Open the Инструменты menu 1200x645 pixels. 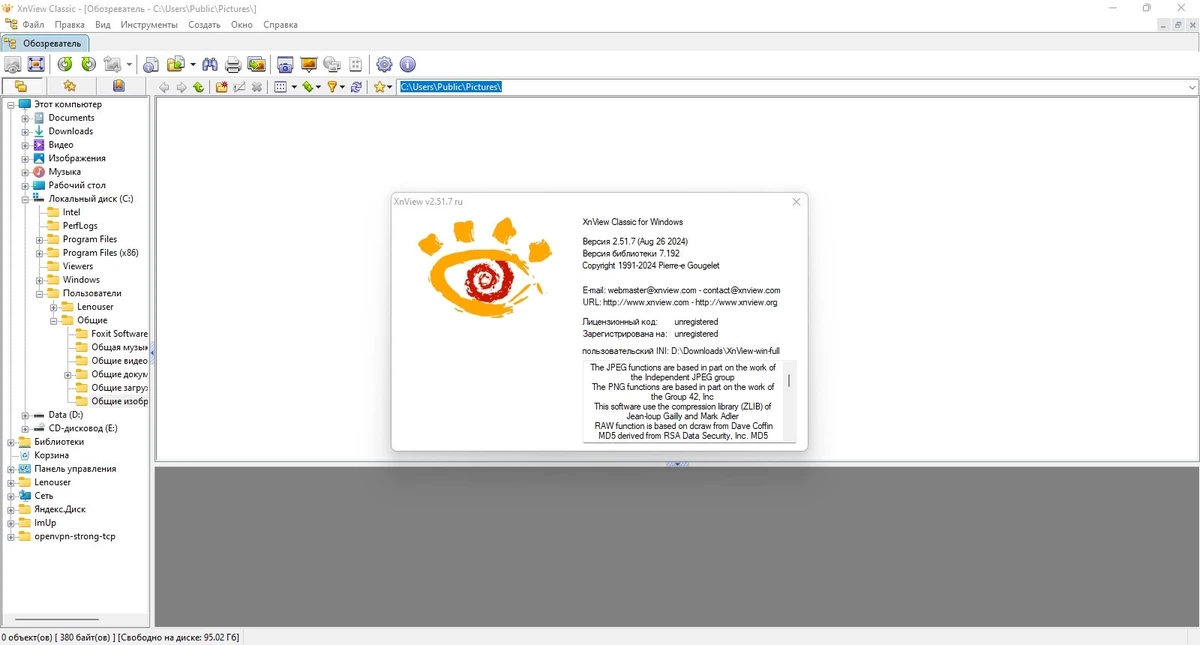point(149,24)
